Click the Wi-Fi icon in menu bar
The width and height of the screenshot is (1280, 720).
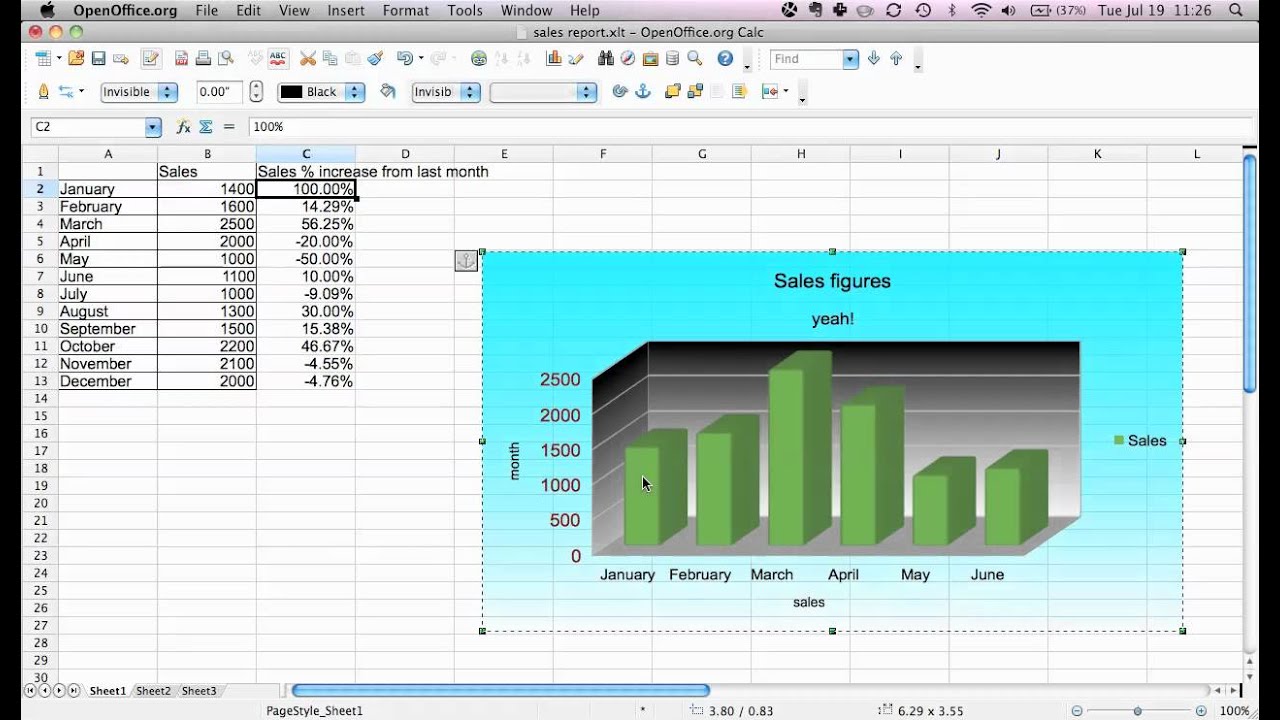981,11
